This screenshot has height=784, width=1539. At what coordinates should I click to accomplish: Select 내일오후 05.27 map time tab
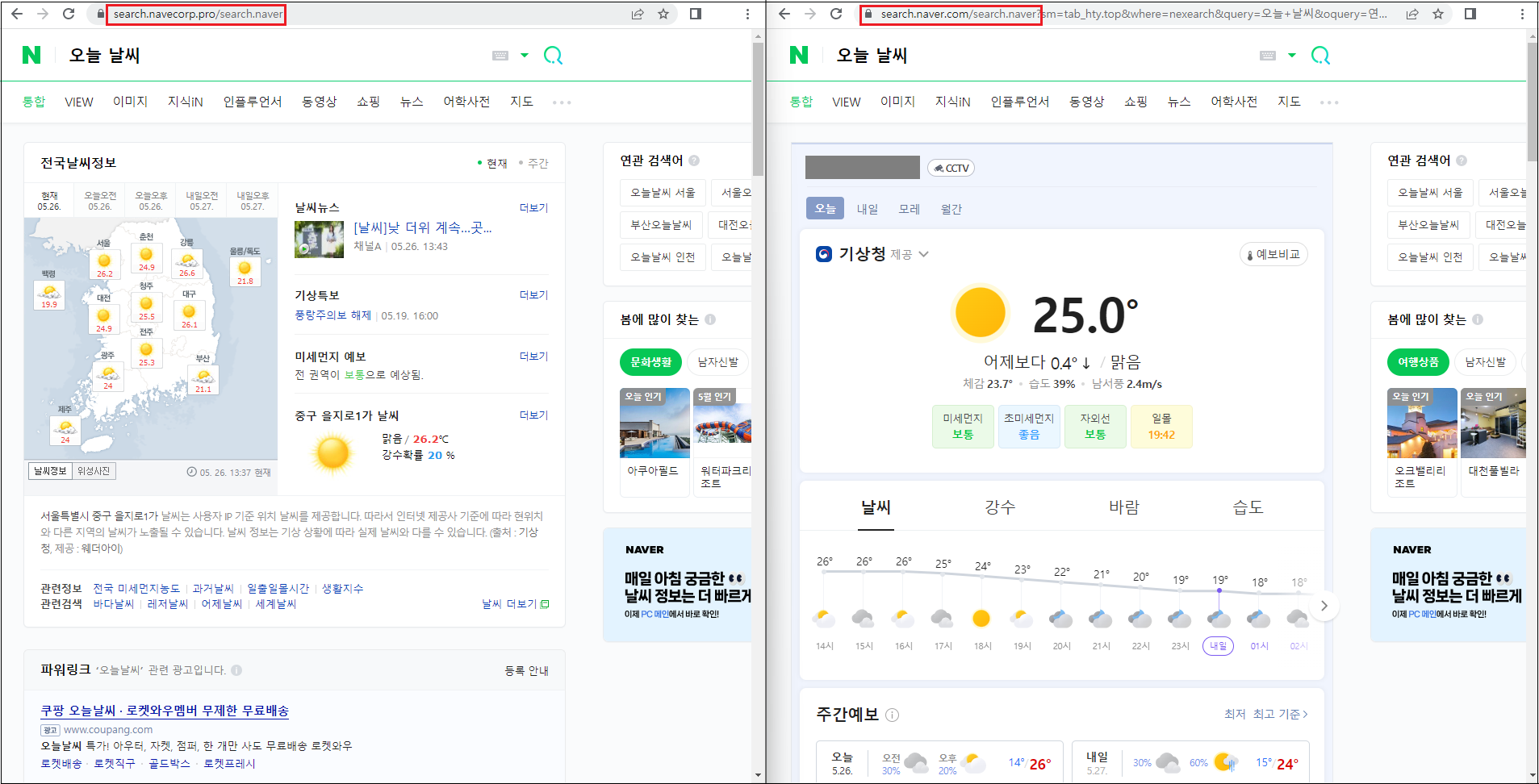click(x=253, y=201)
